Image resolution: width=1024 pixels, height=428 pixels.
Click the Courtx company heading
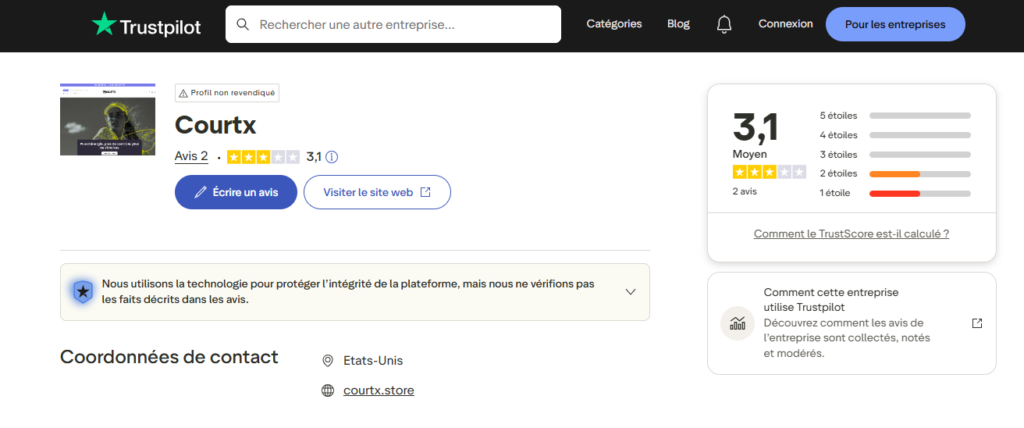click(x=216, y=125)
